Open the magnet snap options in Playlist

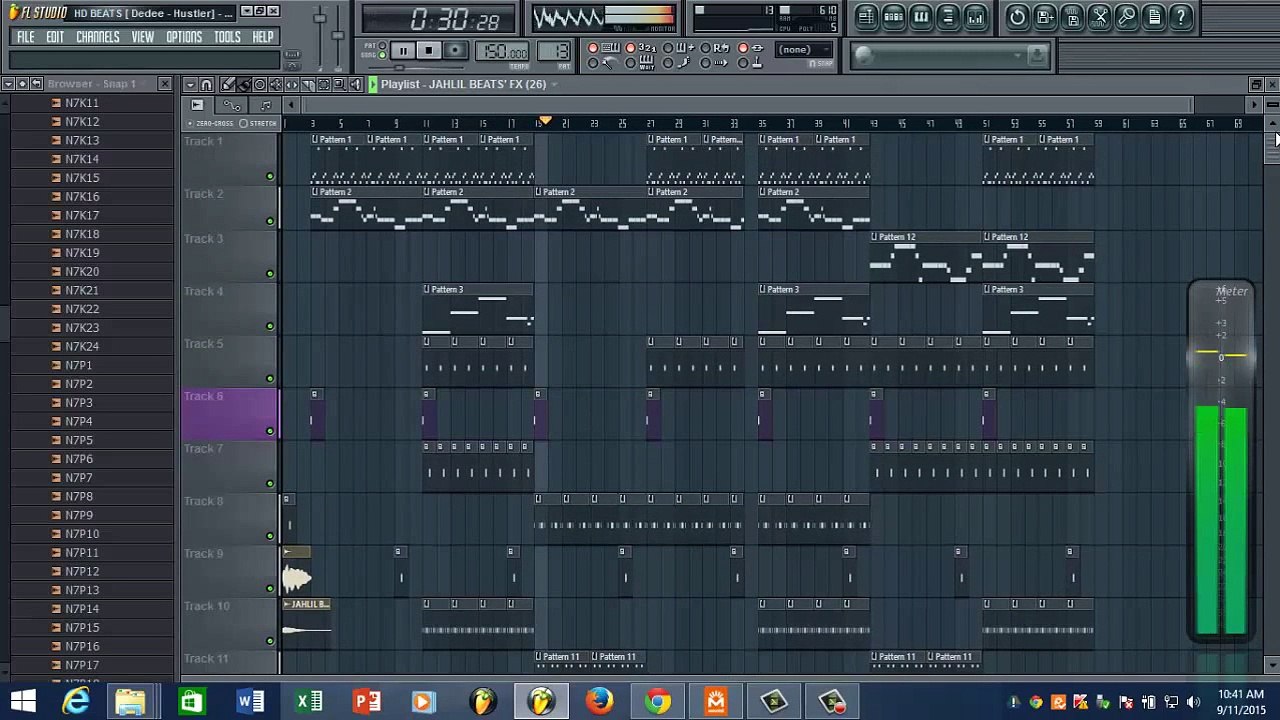[206, 85]
